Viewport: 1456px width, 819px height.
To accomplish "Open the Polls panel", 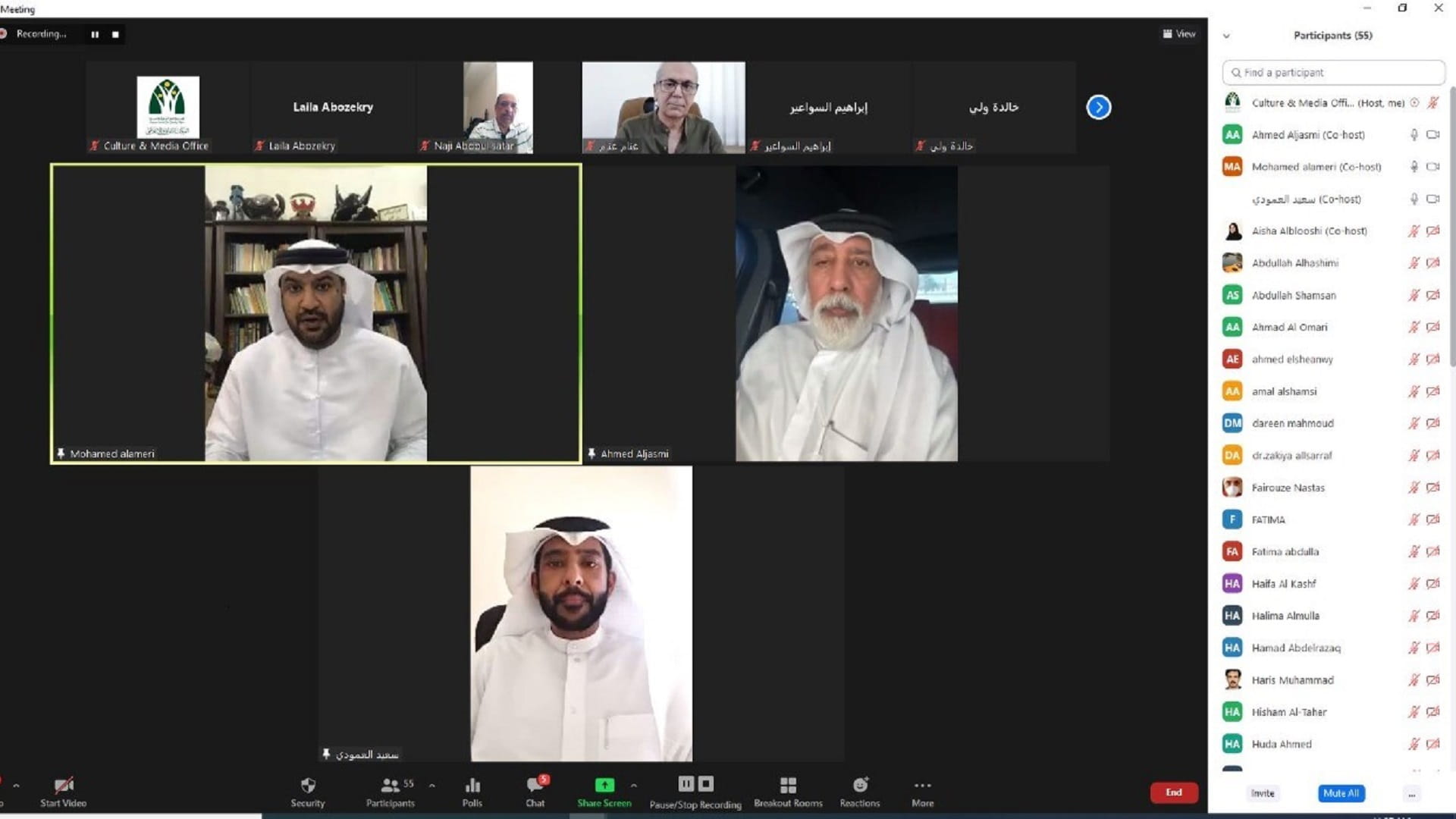I will pyautogui.click(x=472, y=791).
